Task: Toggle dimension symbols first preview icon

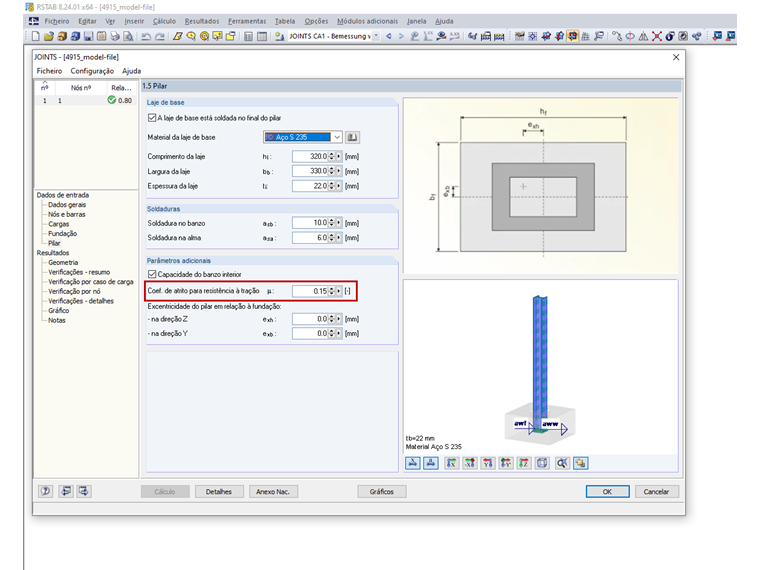Action: click(412, 463)
